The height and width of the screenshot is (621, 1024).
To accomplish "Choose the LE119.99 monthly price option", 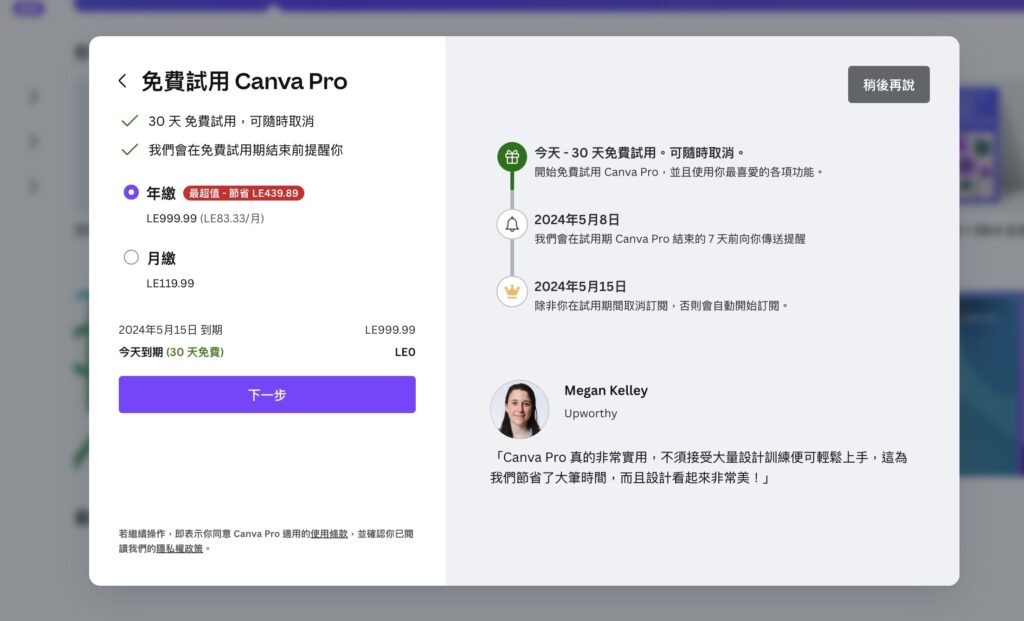I will [x=170, y=283].
